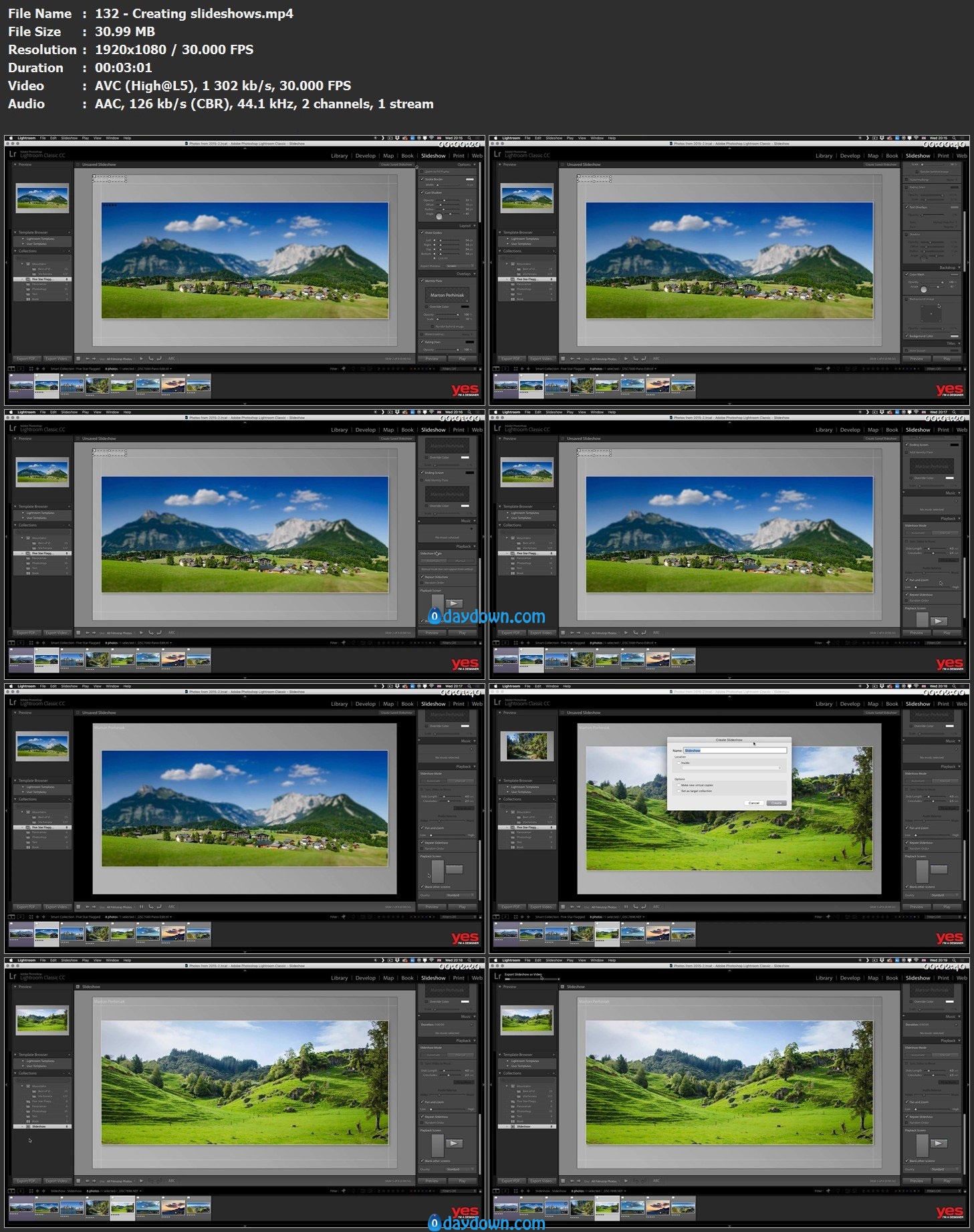Screen dimensions: 974x1232
Task: Toggle Pan and Zoom checkbox in 00:02:20 frame
Action: pos(422,1102)
